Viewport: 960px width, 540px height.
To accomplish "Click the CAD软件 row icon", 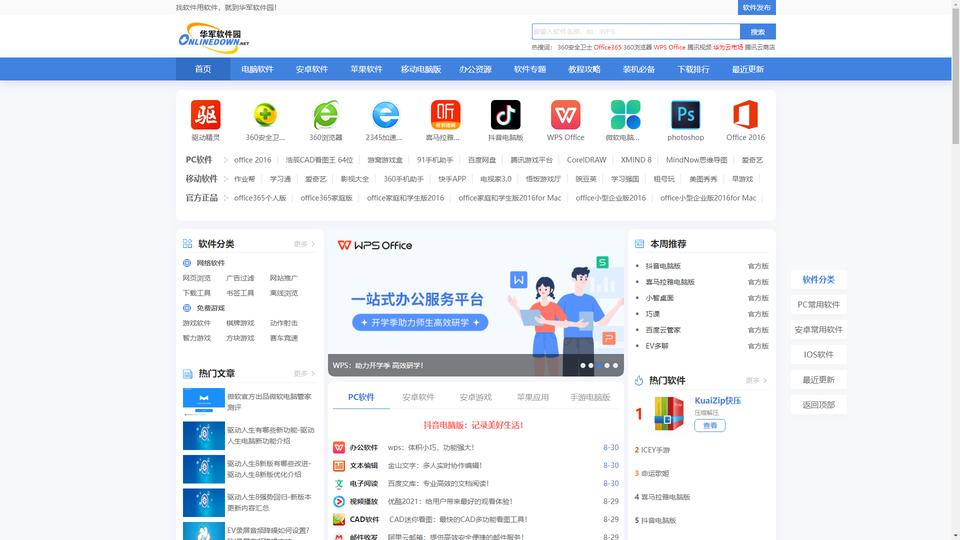I will point(339,519).
